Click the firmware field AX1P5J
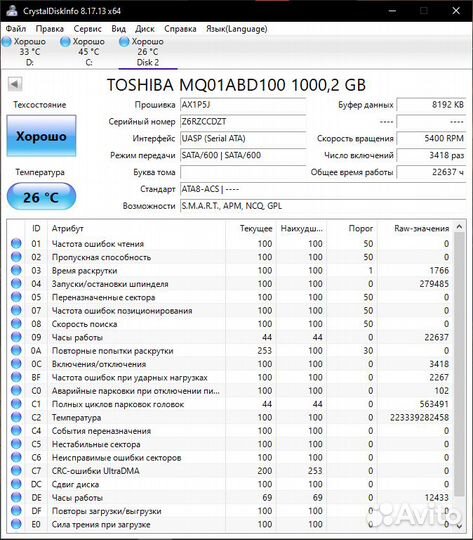 point(243,105)
